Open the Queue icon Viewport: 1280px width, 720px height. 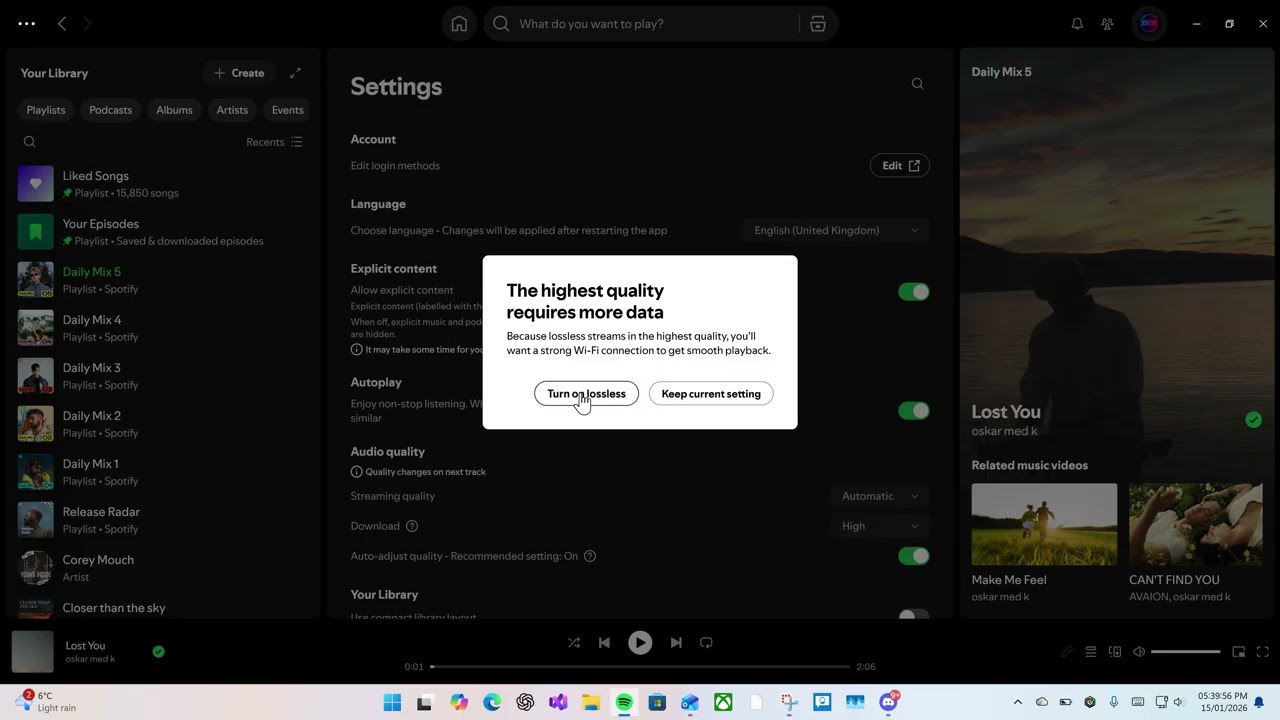pos(1091,652)
